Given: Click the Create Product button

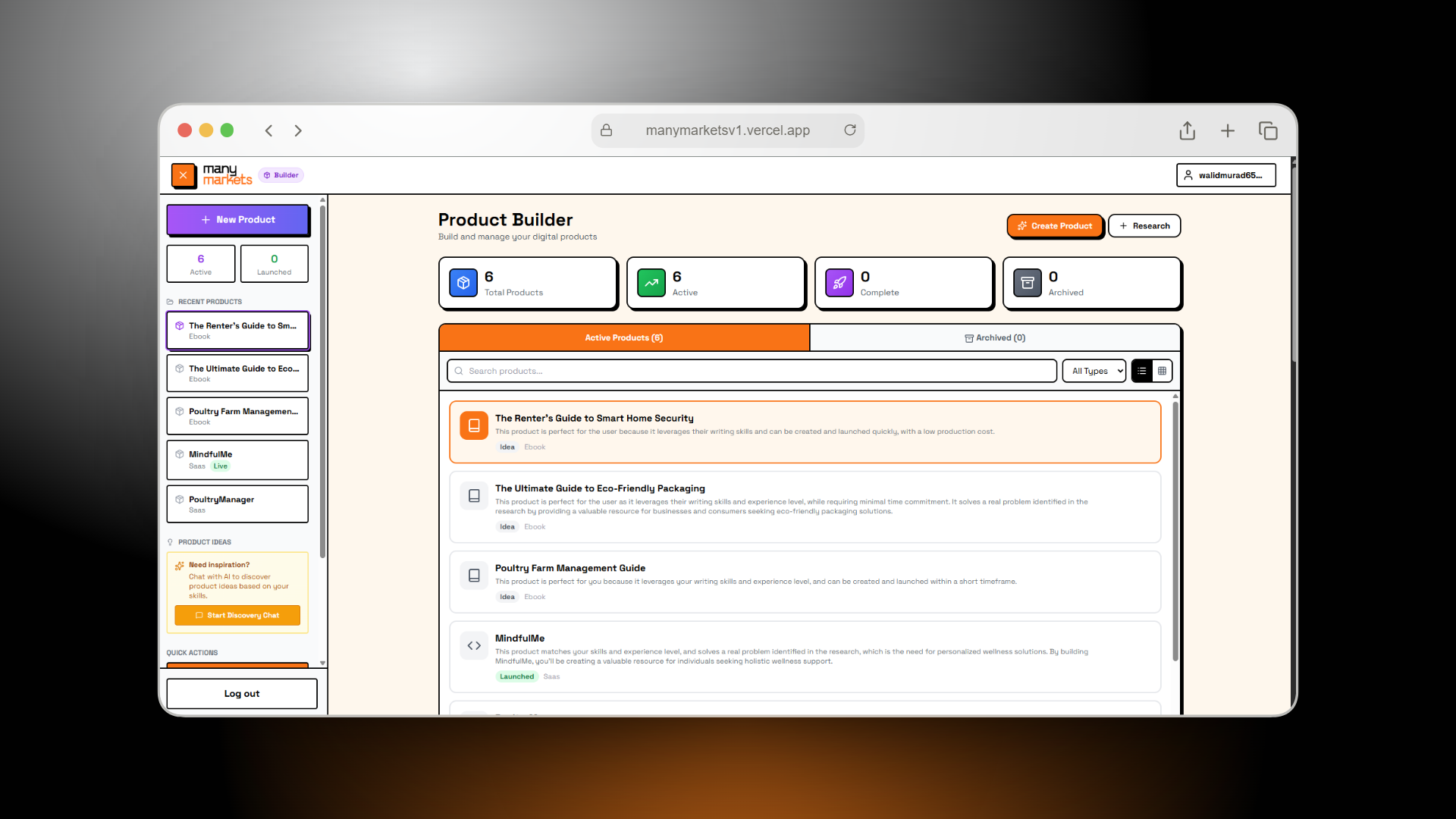Looking at the screenshot, I should point(1054,226).
